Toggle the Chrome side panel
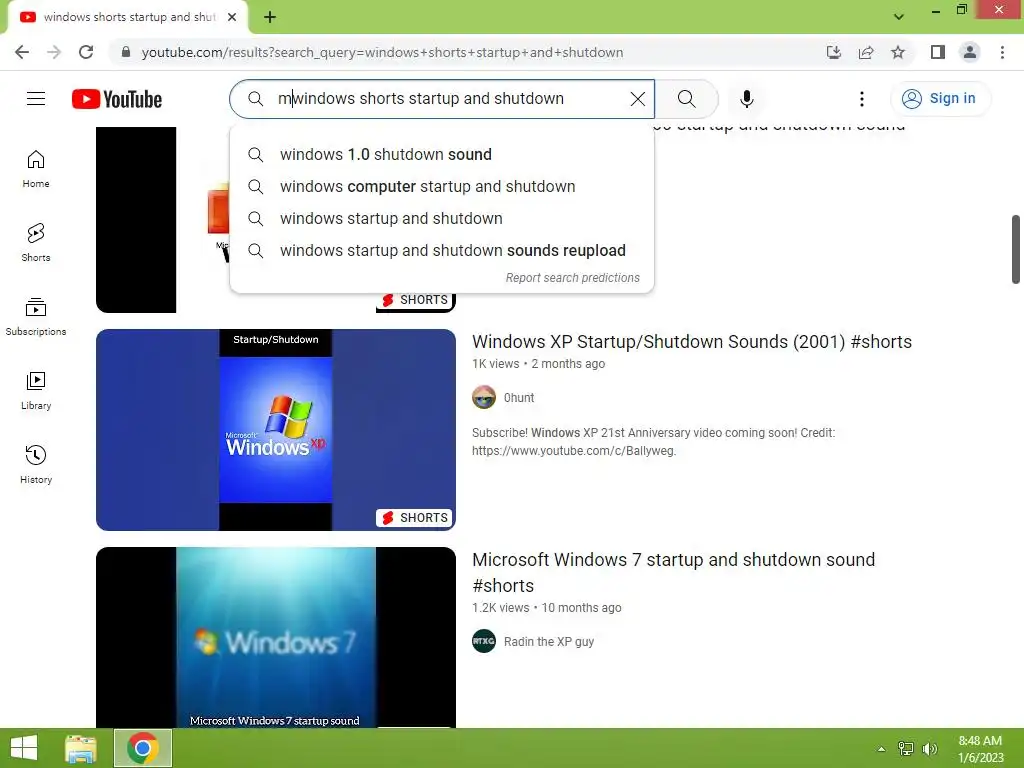The height and width of the screenshot is (768, 1024). pyautogui.click(x=938, y=52)
